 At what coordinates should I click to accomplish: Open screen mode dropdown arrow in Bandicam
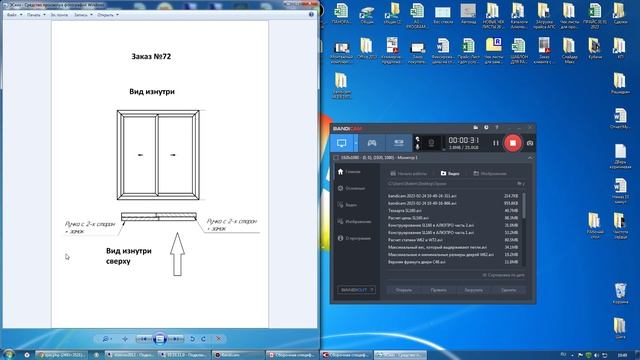(x=356, y=143)
